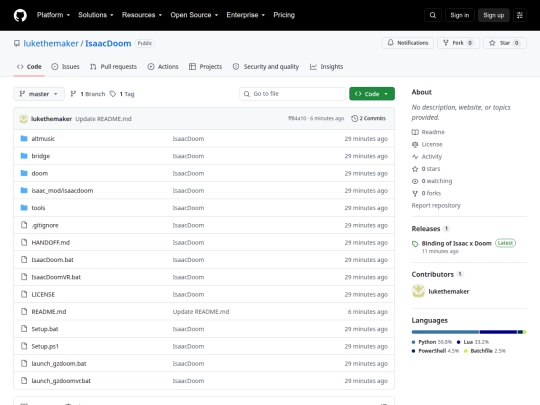
Task: Click the Notifications bell button
Action: pos(407,43)
